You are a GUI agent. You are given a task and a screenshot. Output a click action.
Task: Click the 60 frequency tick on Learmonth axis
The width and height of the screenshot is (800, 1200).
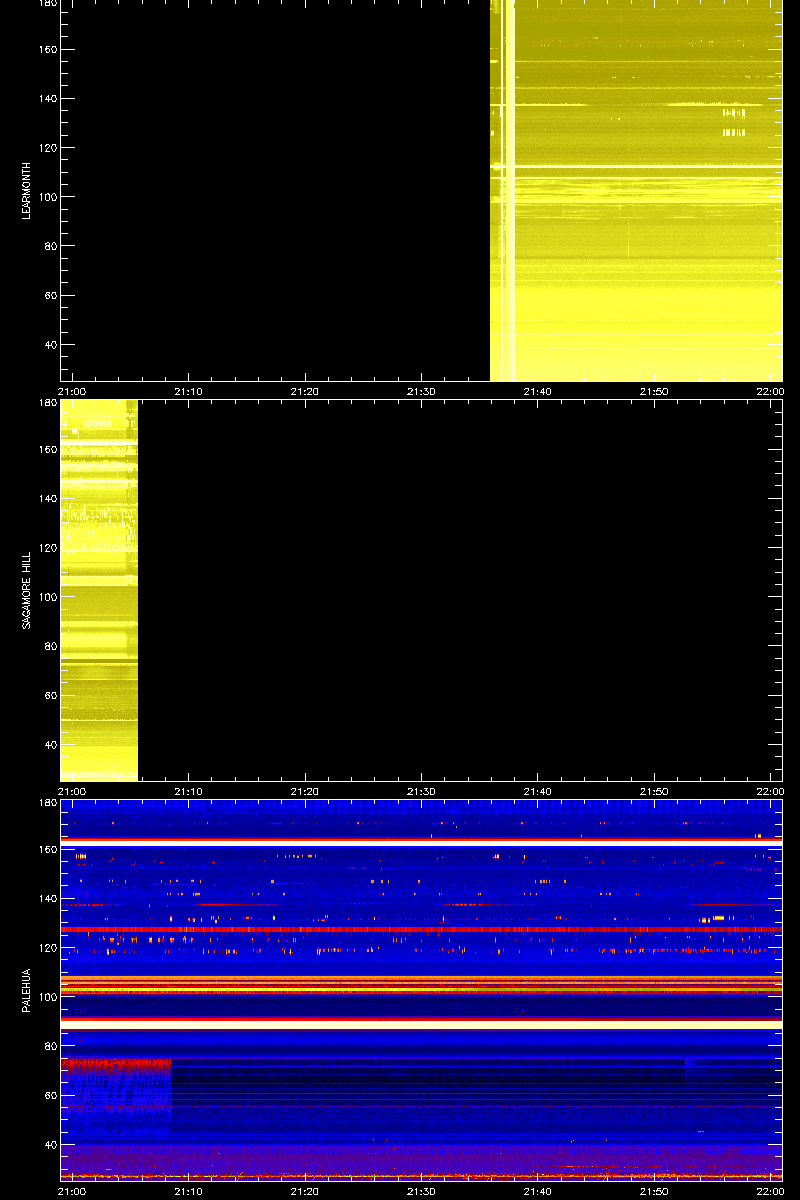(49, 296)
